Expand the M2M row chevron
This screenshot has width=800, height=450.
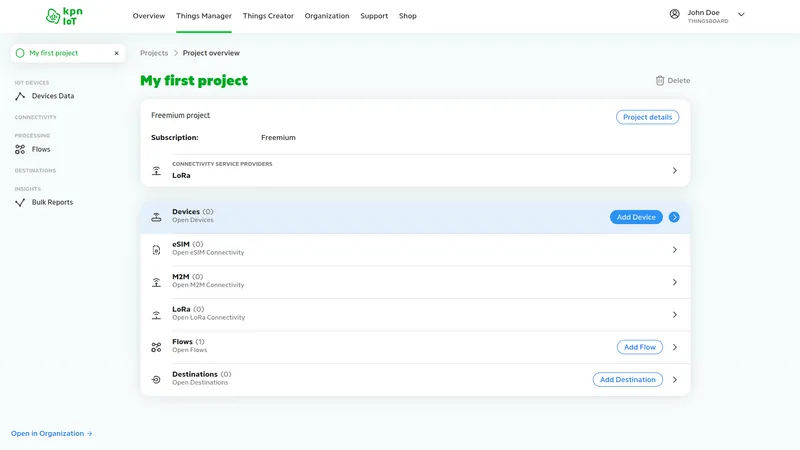point(674,282)
